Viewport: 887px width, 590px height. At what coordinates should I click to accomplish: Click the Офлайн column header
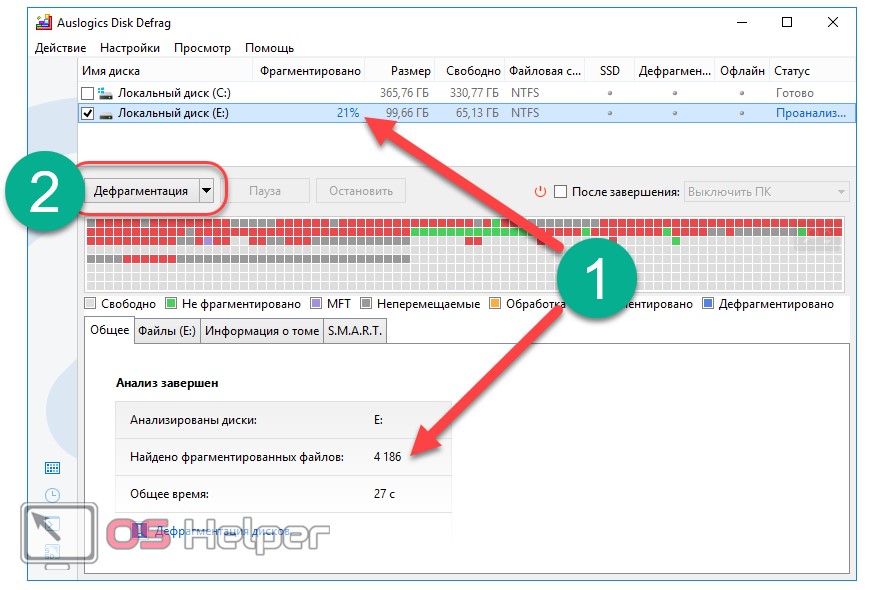click(x=742, y=71)
